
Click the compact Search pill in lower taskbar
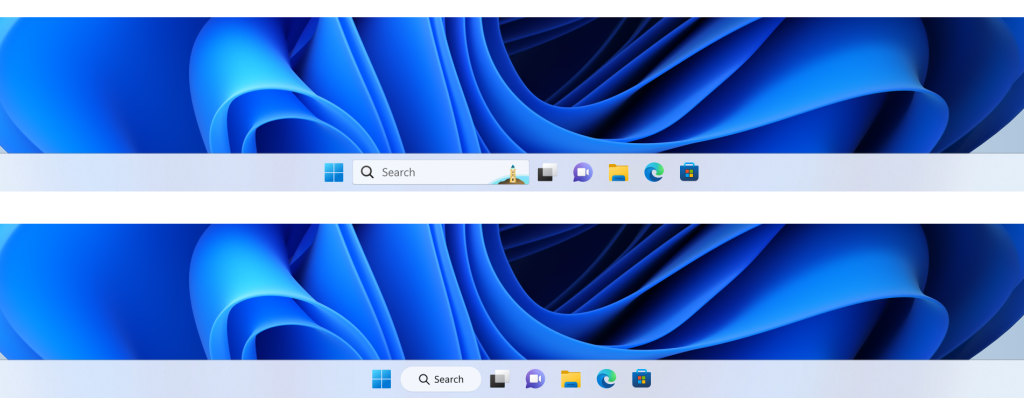pos(441,379)
